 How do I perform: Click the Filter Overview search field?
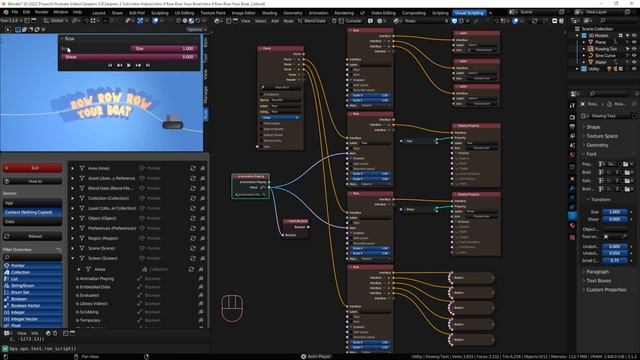click(x=33, y=257)
